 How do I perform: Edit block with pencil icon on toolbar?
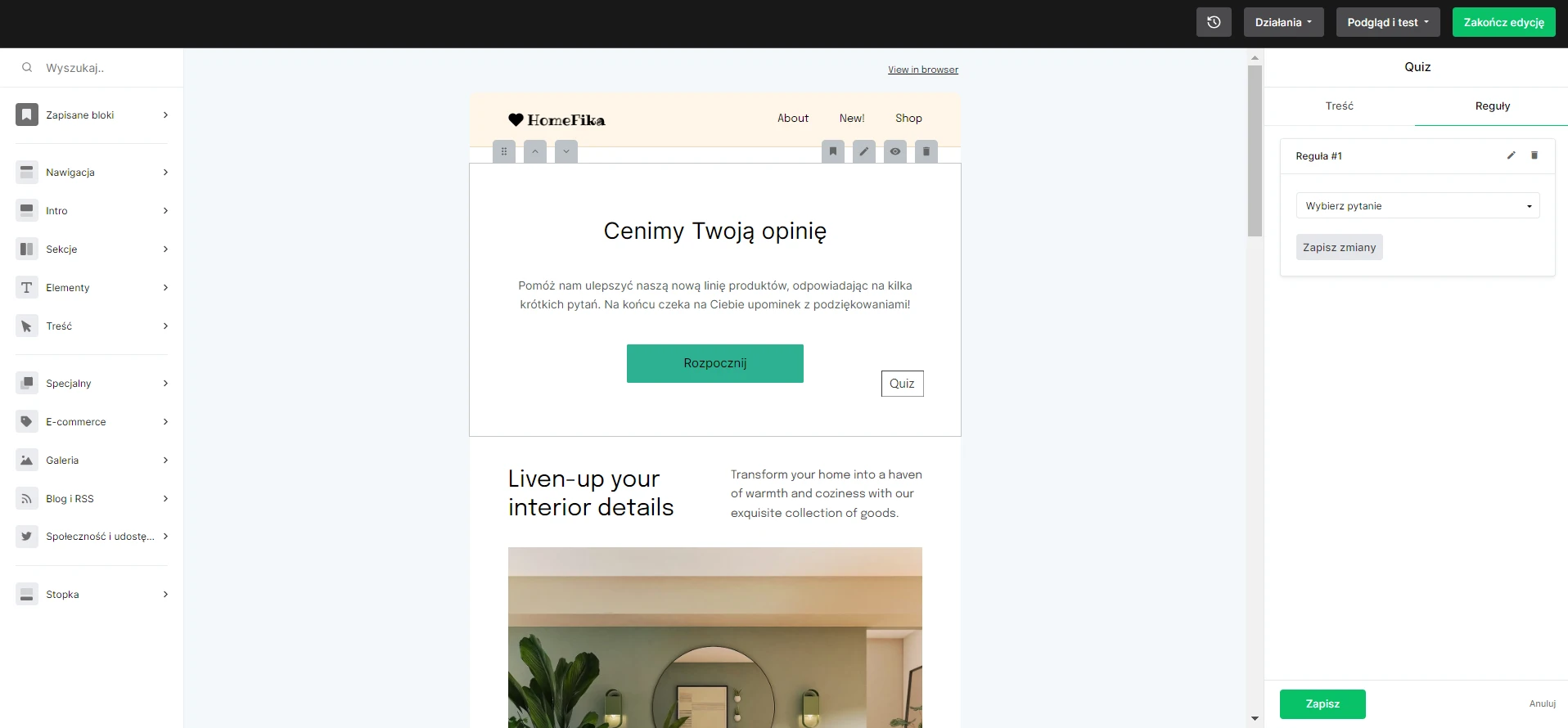pos(864,151)
